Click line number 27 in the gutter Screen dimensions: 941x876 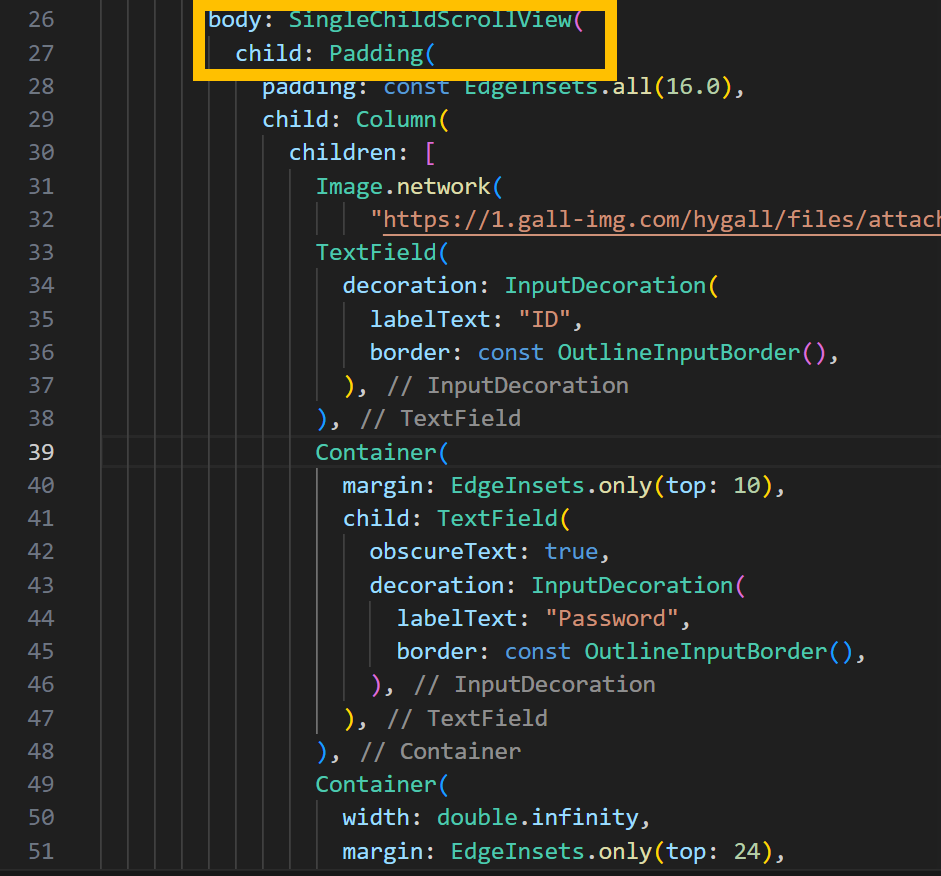[41, 53]
